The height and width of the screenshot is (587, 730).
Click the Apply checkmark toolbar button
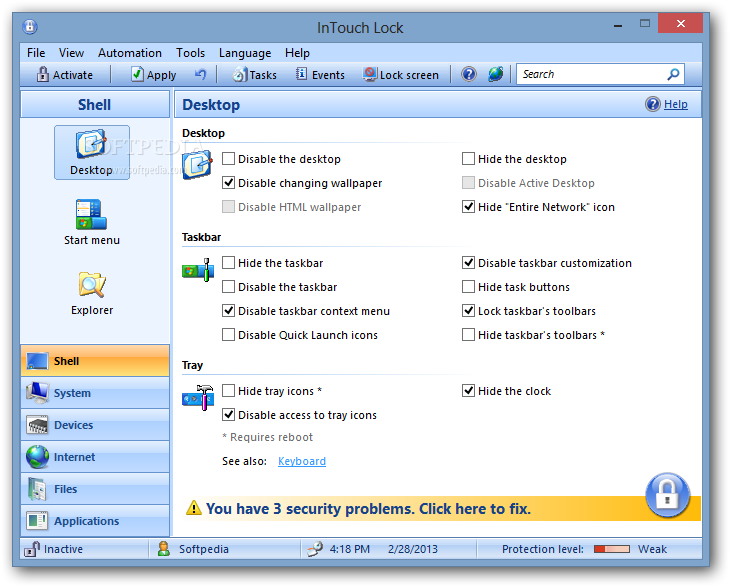(x=154, y=74)
